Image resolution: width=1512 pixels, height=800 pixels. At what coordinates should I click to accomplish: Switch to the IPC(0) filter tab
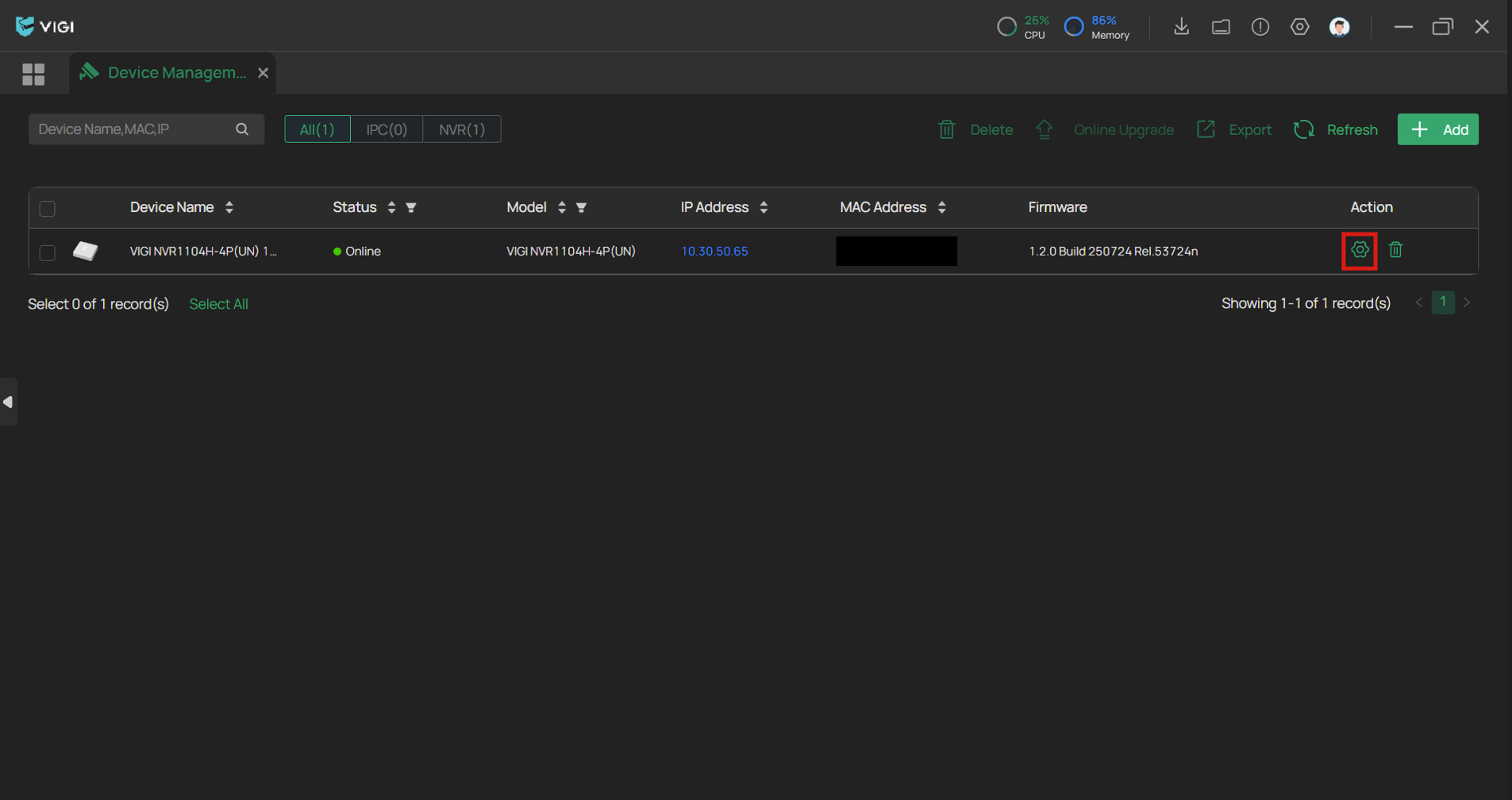click(x=387, y=129)
